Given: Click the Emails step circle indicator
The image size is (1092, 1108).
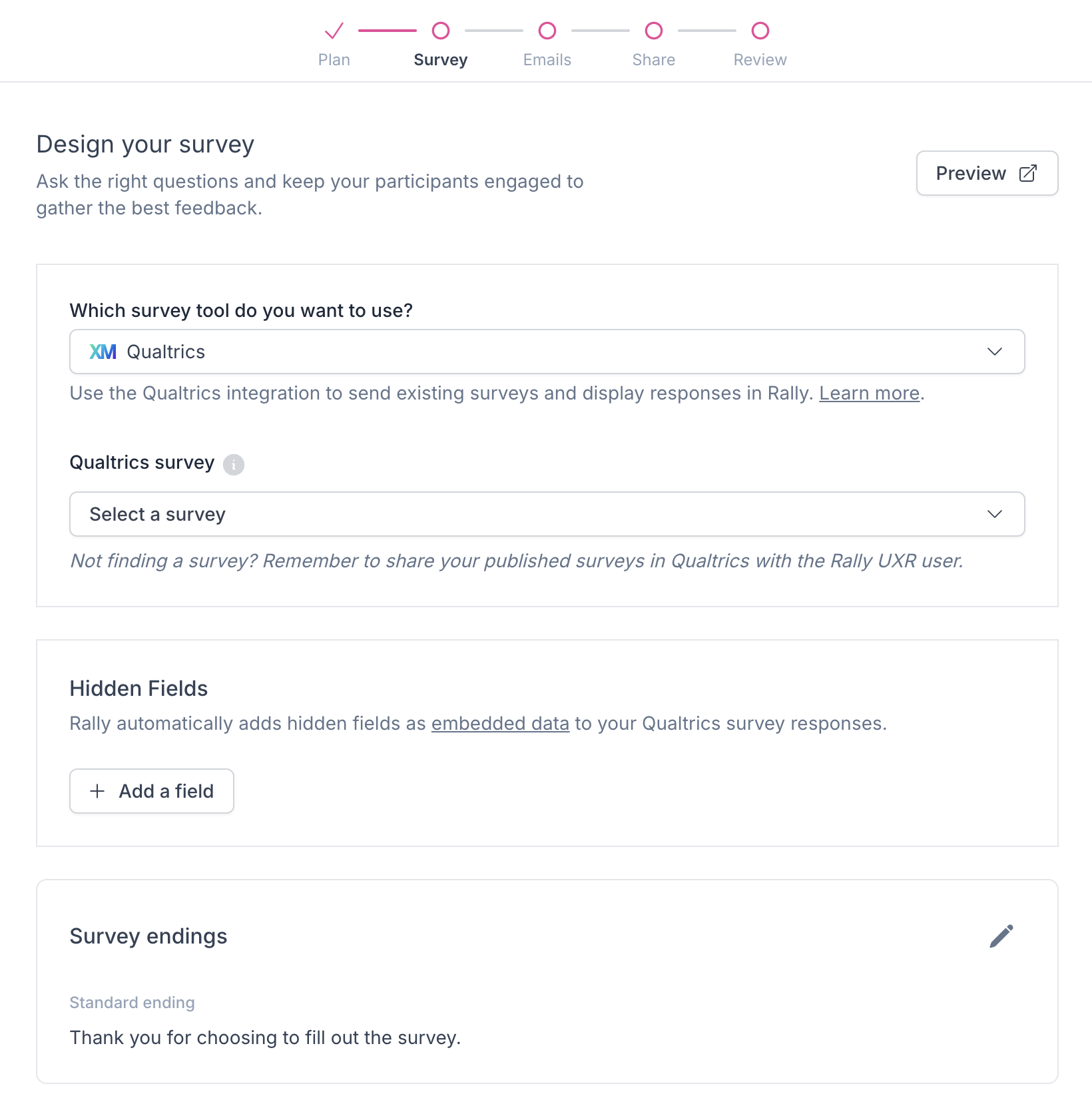Looking at the screenshot, I should 547,31.
